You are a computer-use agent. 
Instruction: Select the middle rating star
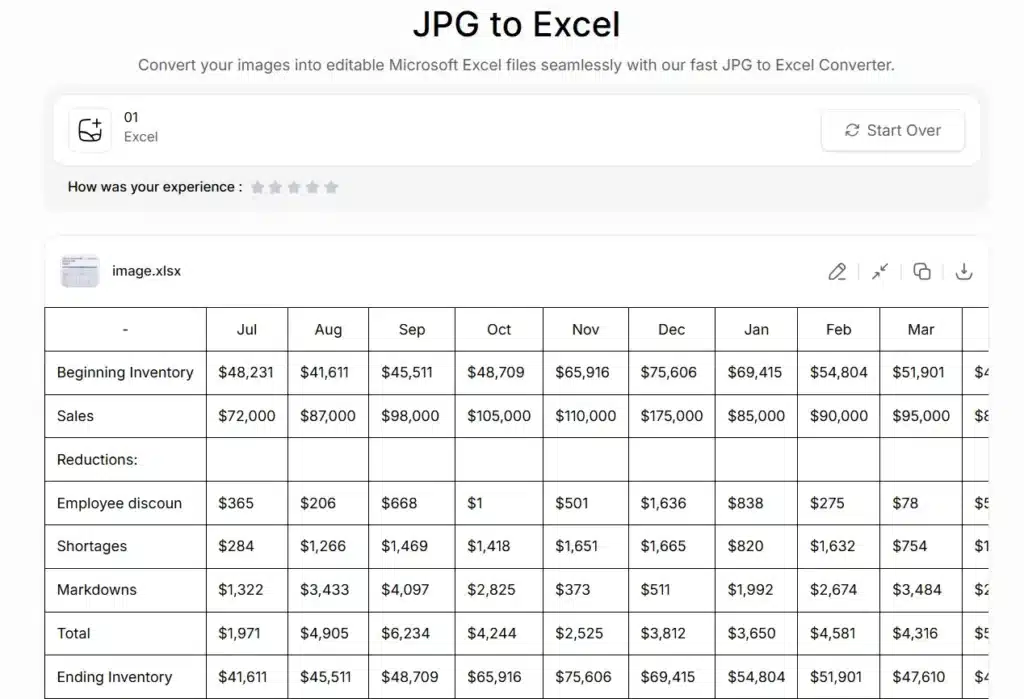click(294, 187)
